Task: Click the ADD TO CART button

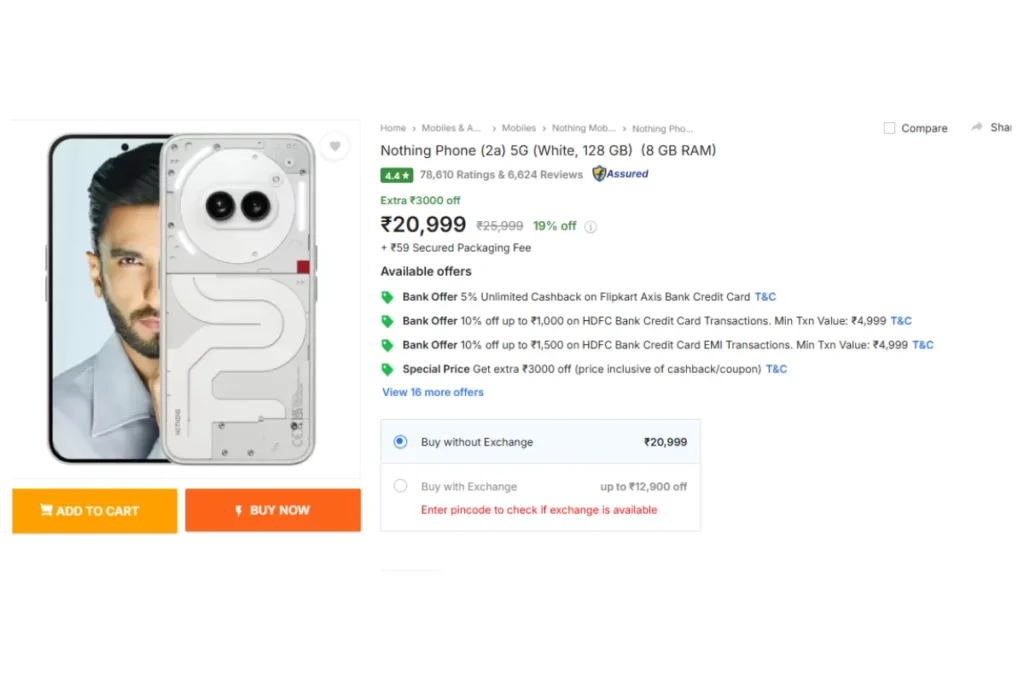Action: 95,511
